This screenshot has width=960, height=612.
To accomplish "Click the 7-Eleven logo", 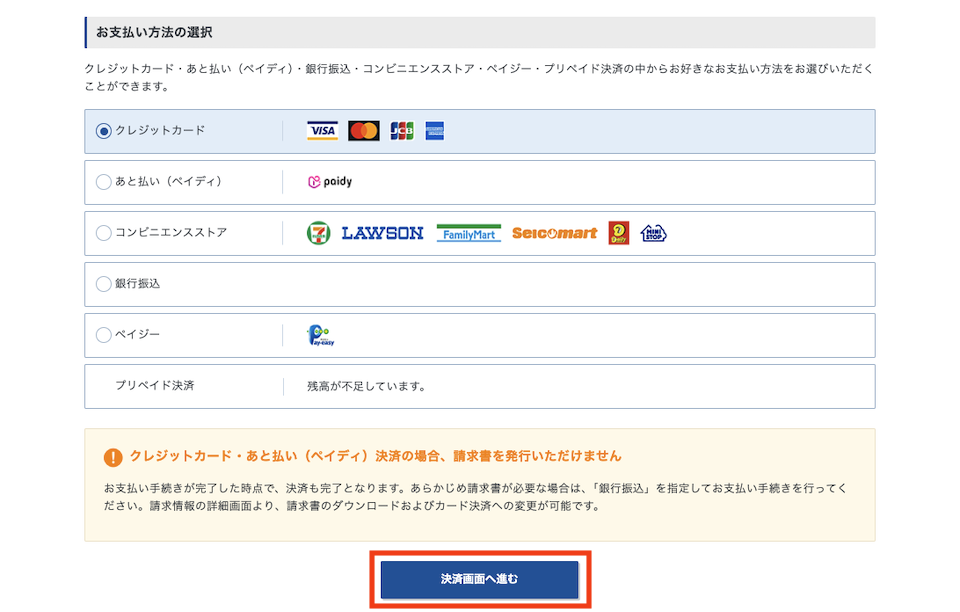I will coord(318,233).
